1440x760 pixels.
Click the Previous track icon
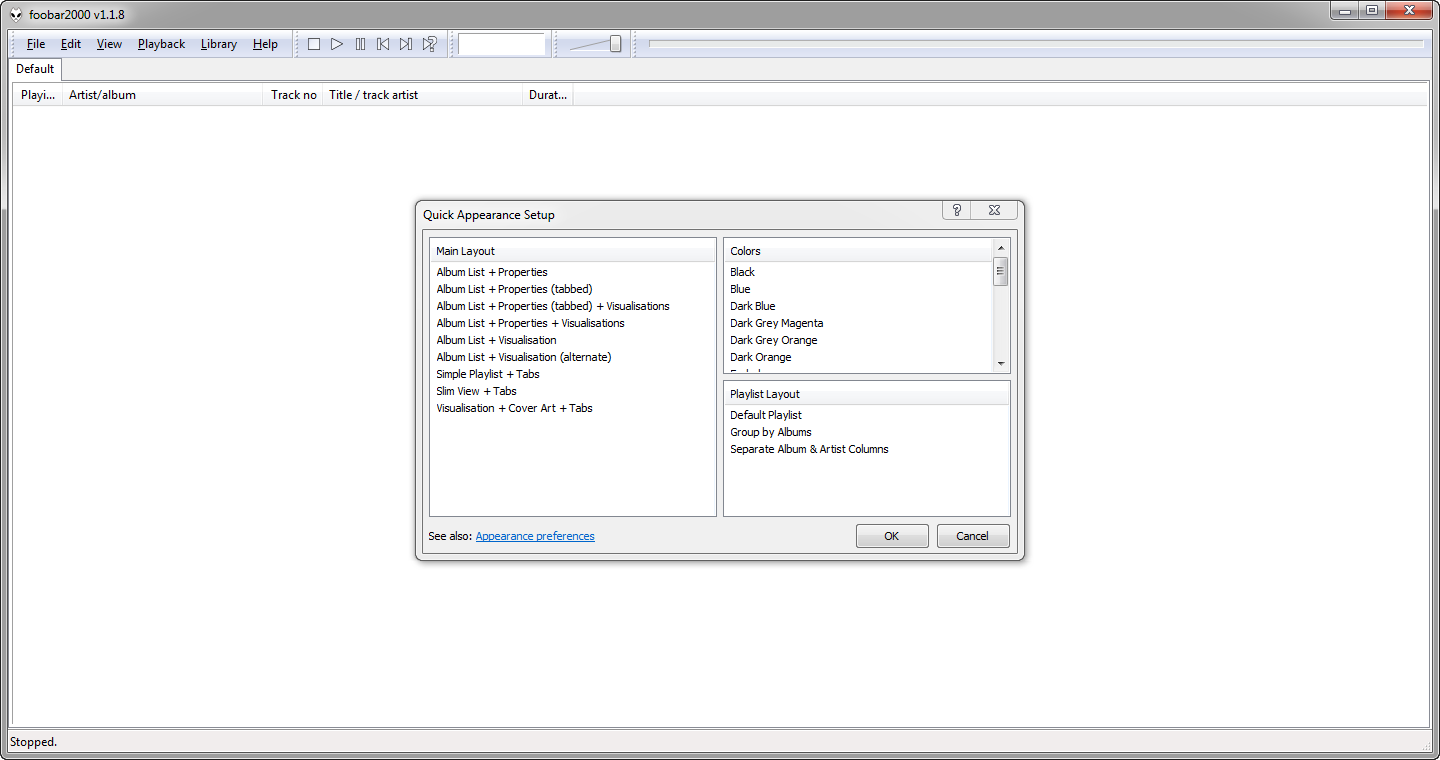(x=383, y=44)
